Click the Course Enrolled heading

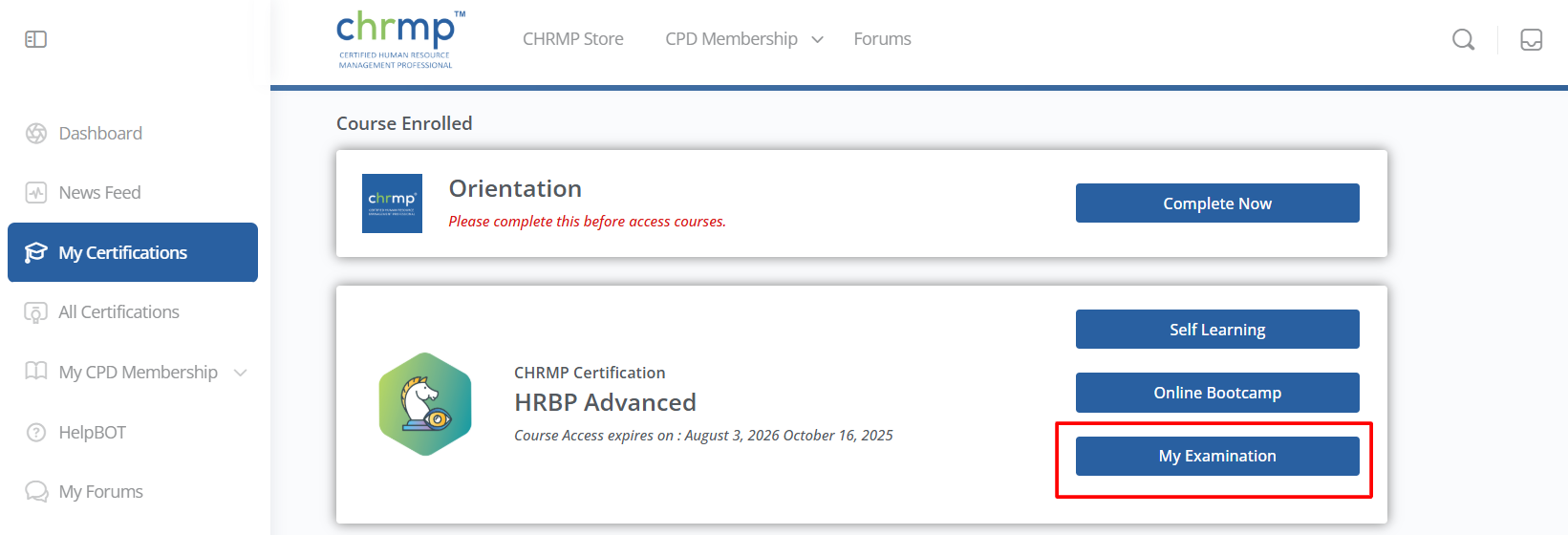404,124
